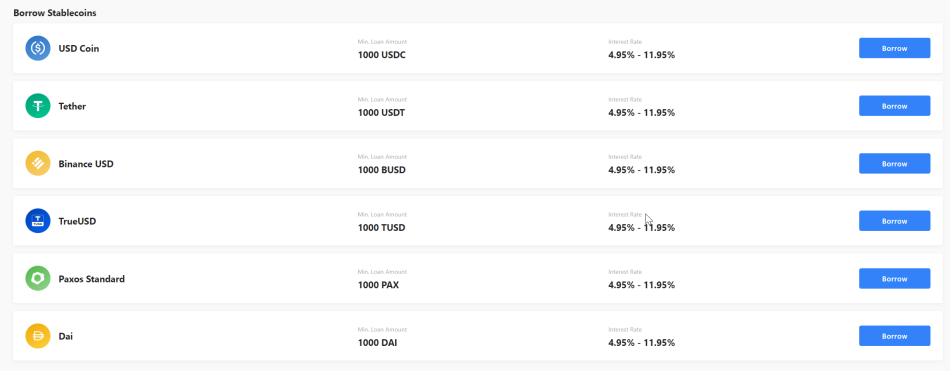The width and height of the screenshot is (950, 371).
Task: Click the 1000 DAI minimum loan amount
Action: coord(377,343)
